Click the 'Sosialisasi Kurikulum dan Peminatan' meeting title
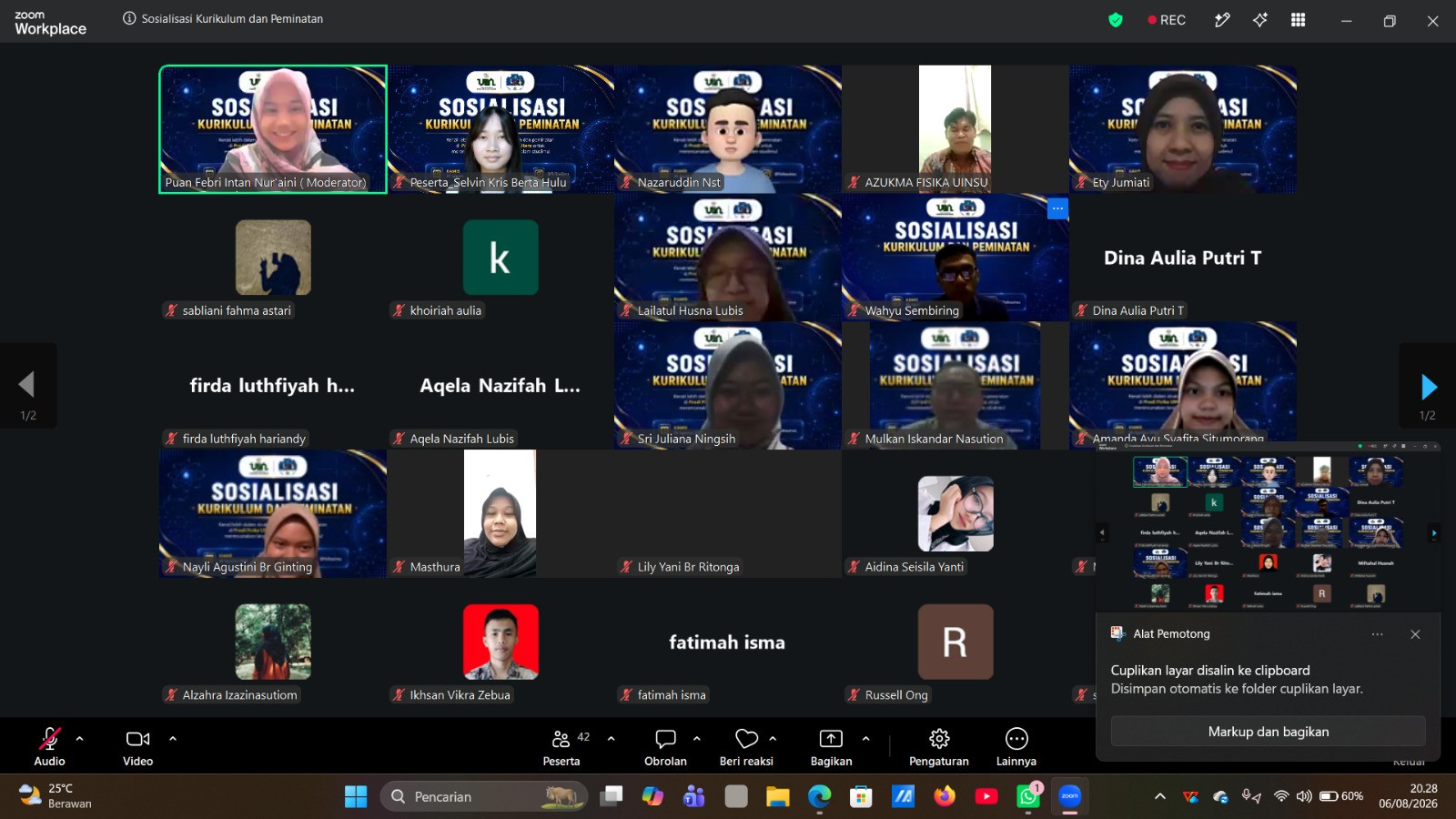The height and width of the screenshot is (819, 1456). coord(232,18)
